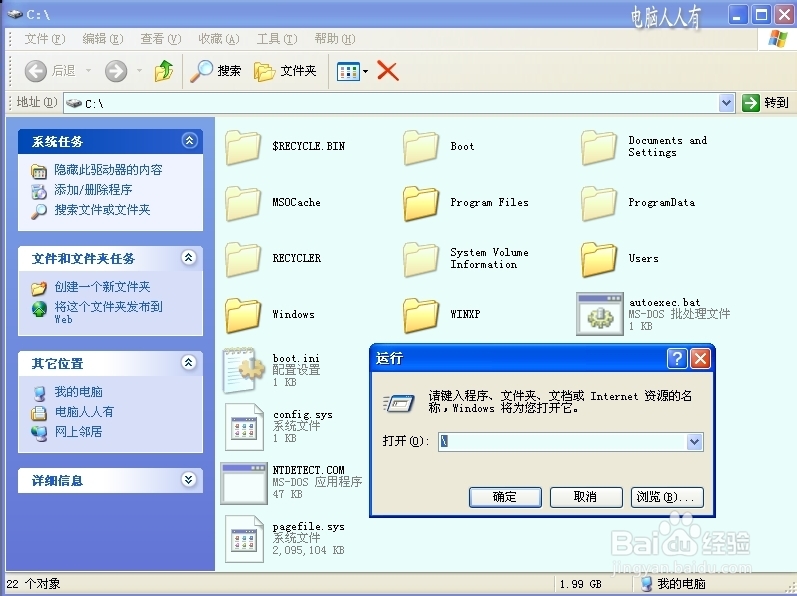
Task: Select the WINXP folder icon
Action: (421, 315)
